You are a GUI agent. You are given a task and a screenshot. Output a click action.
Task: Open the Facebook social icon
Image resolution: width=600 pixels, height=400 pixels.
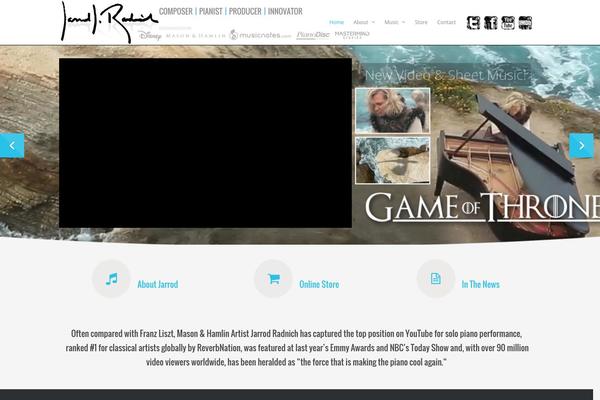coord(491,23)
